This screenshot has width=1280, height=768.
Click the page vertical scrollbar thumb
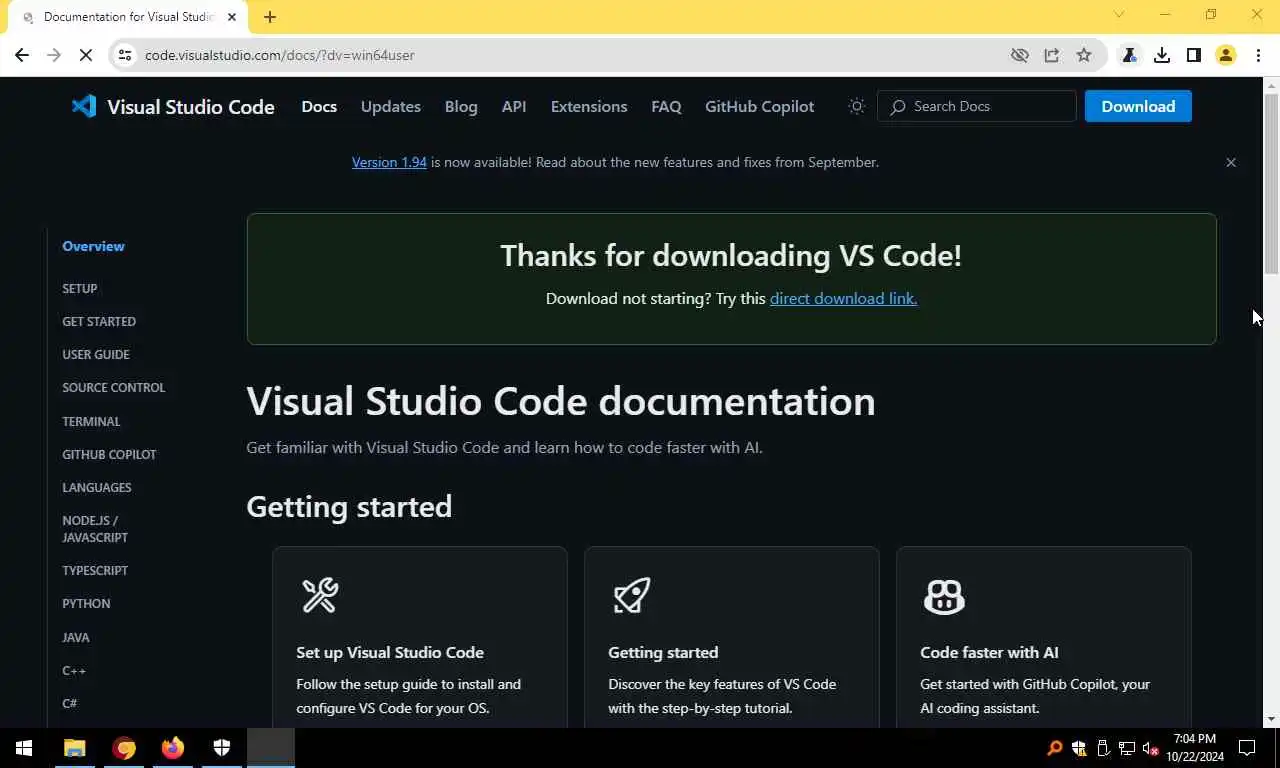point(1271,182)
